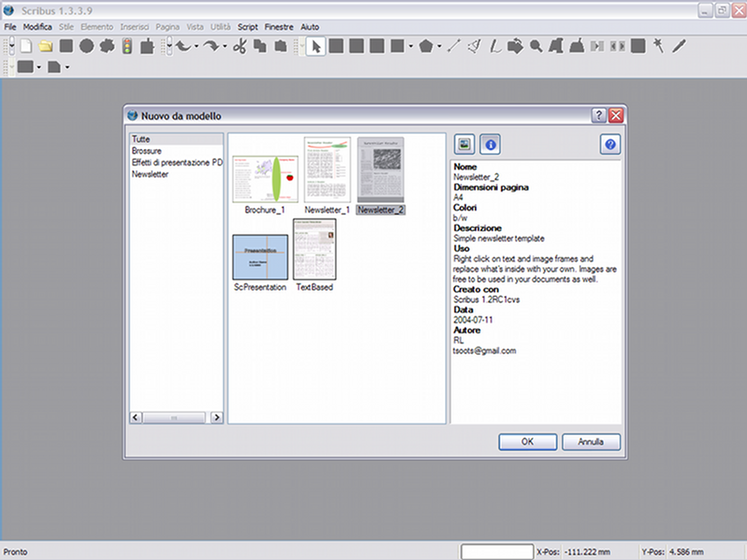747x560 pixels.
Task: Choose the Newsletter_1 template thumbnail
Action: tap(327, 170)
